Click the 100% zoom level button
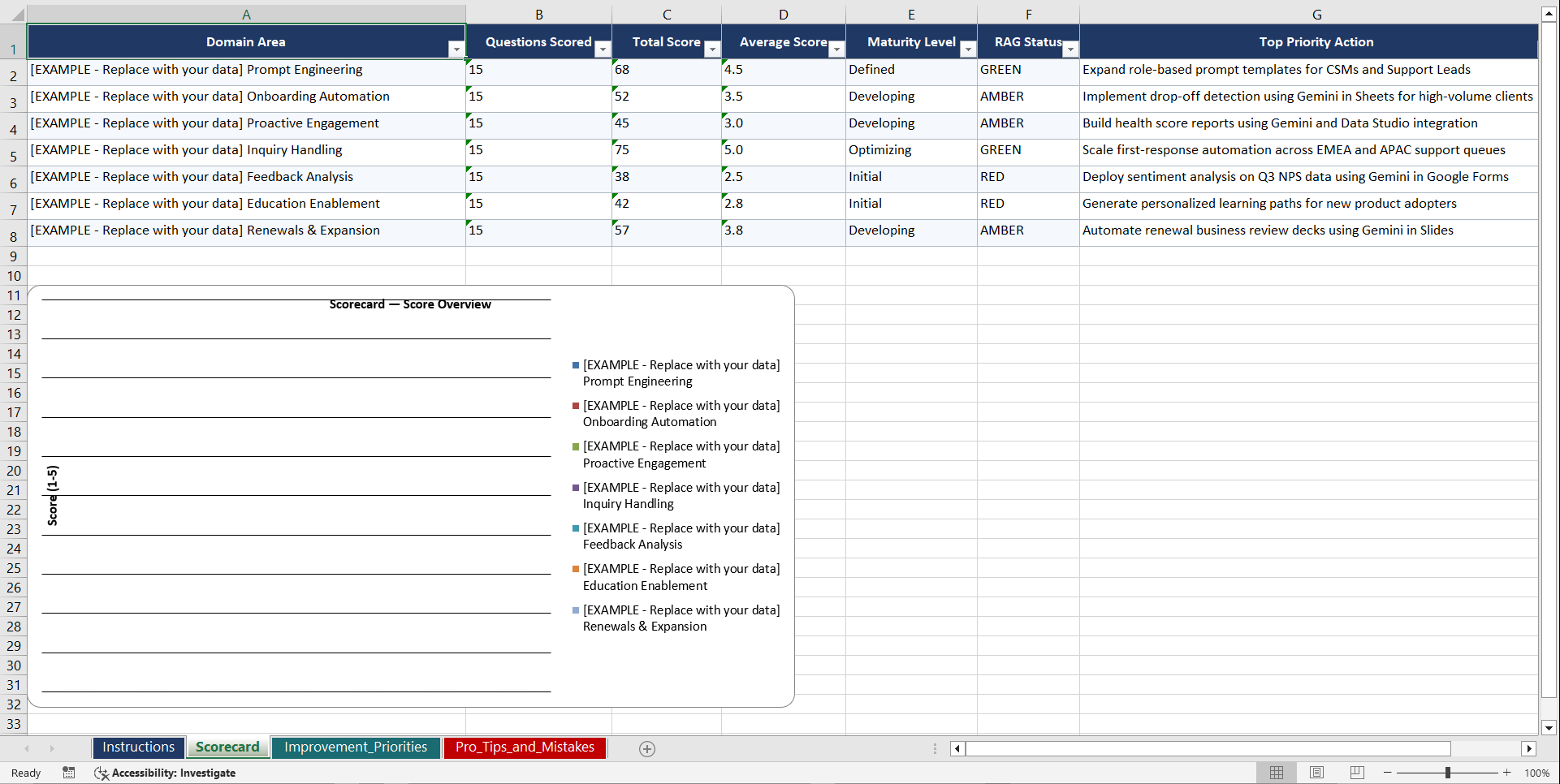Viewport: 1560px width, 784px height. [x=1537, y=773]
